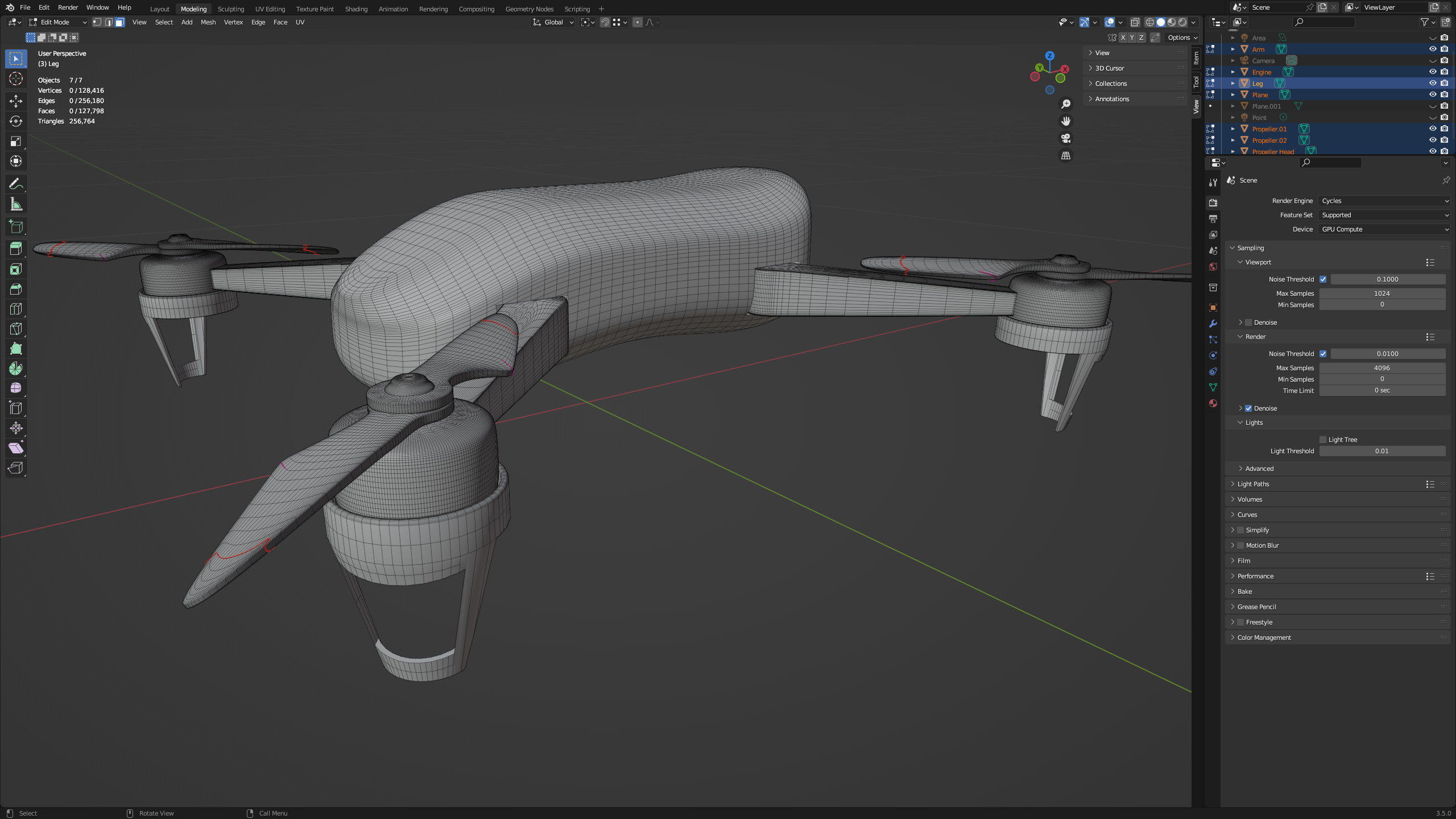Open the Vertex menu
1456x819 pixels.
(x=233, y=22)
